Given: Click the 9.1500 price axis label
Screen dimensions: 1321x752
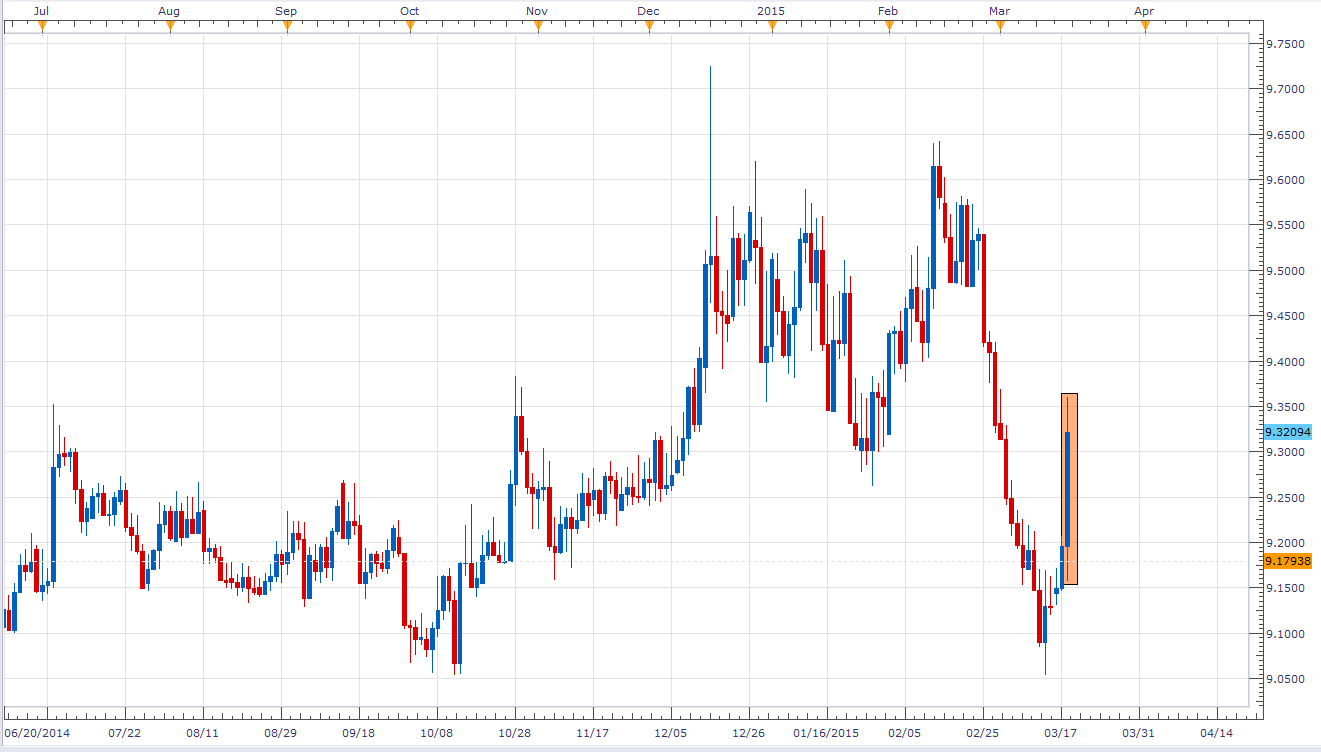Looking at the screenshot, I should click(1284, 588).
